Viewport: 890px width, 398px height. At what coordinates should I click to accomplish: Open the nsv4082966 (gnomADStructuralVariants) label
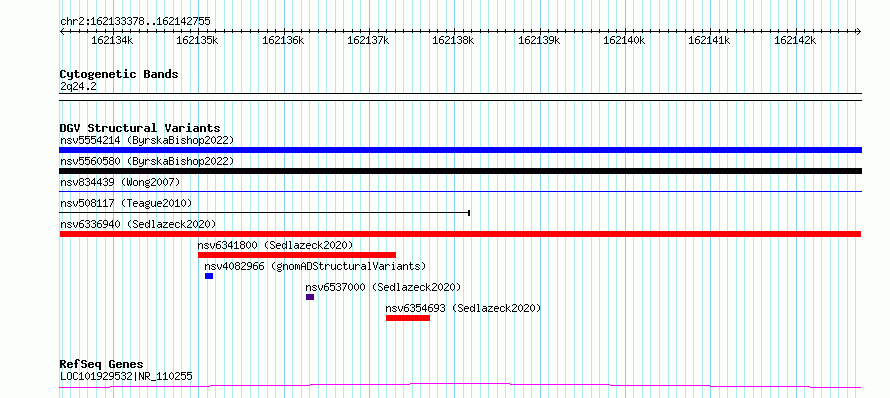pos(315,266)
